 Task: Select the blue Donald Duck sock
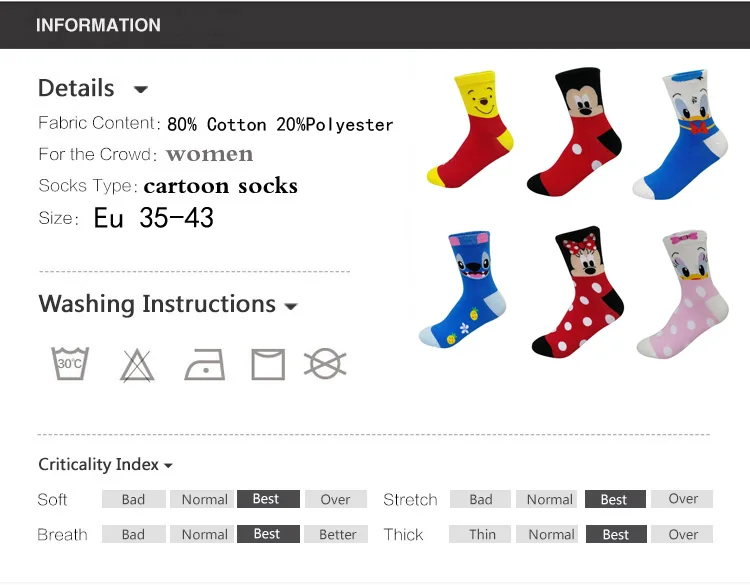pos(681,134)
